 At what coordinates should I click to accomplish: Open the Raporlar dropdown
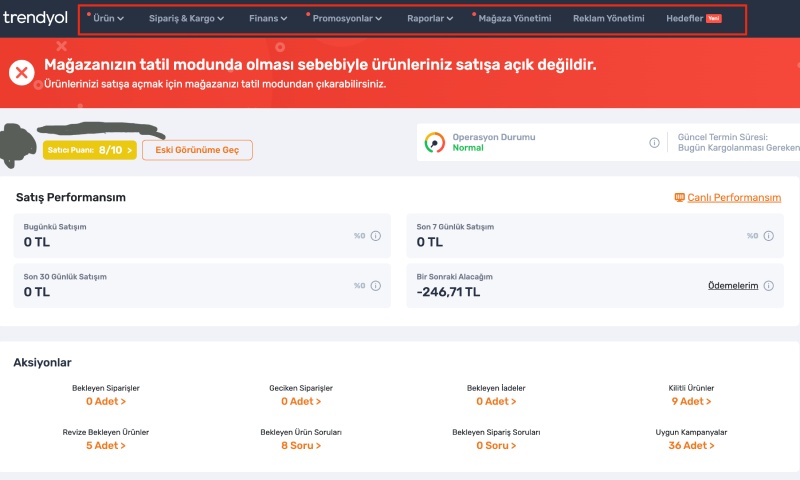(x=430, y=18)
